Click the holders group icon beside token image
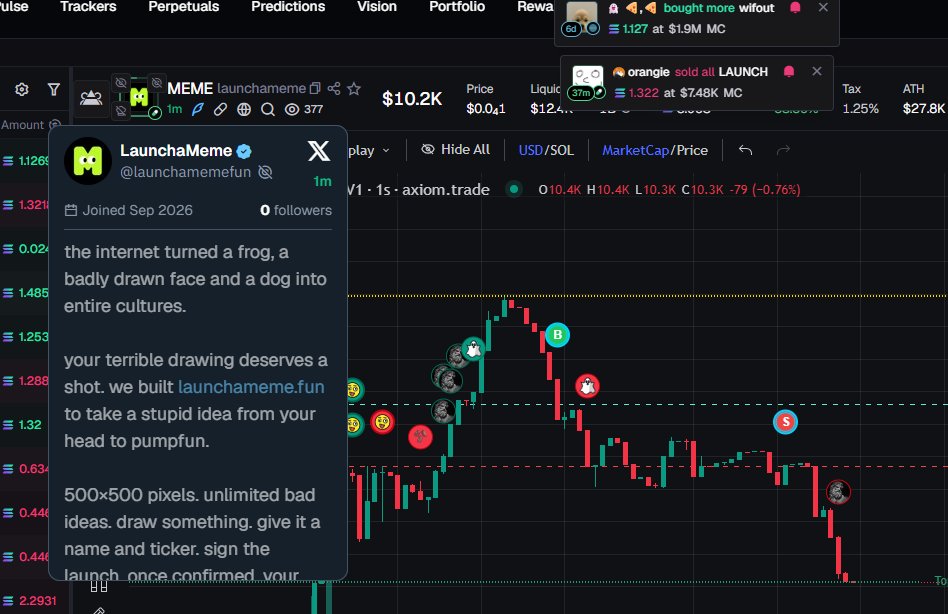 pos(91,98)
